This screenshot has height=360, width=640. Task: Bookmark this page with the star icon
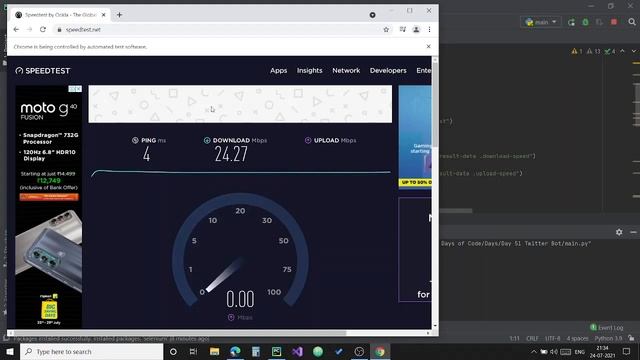(386, 29)
